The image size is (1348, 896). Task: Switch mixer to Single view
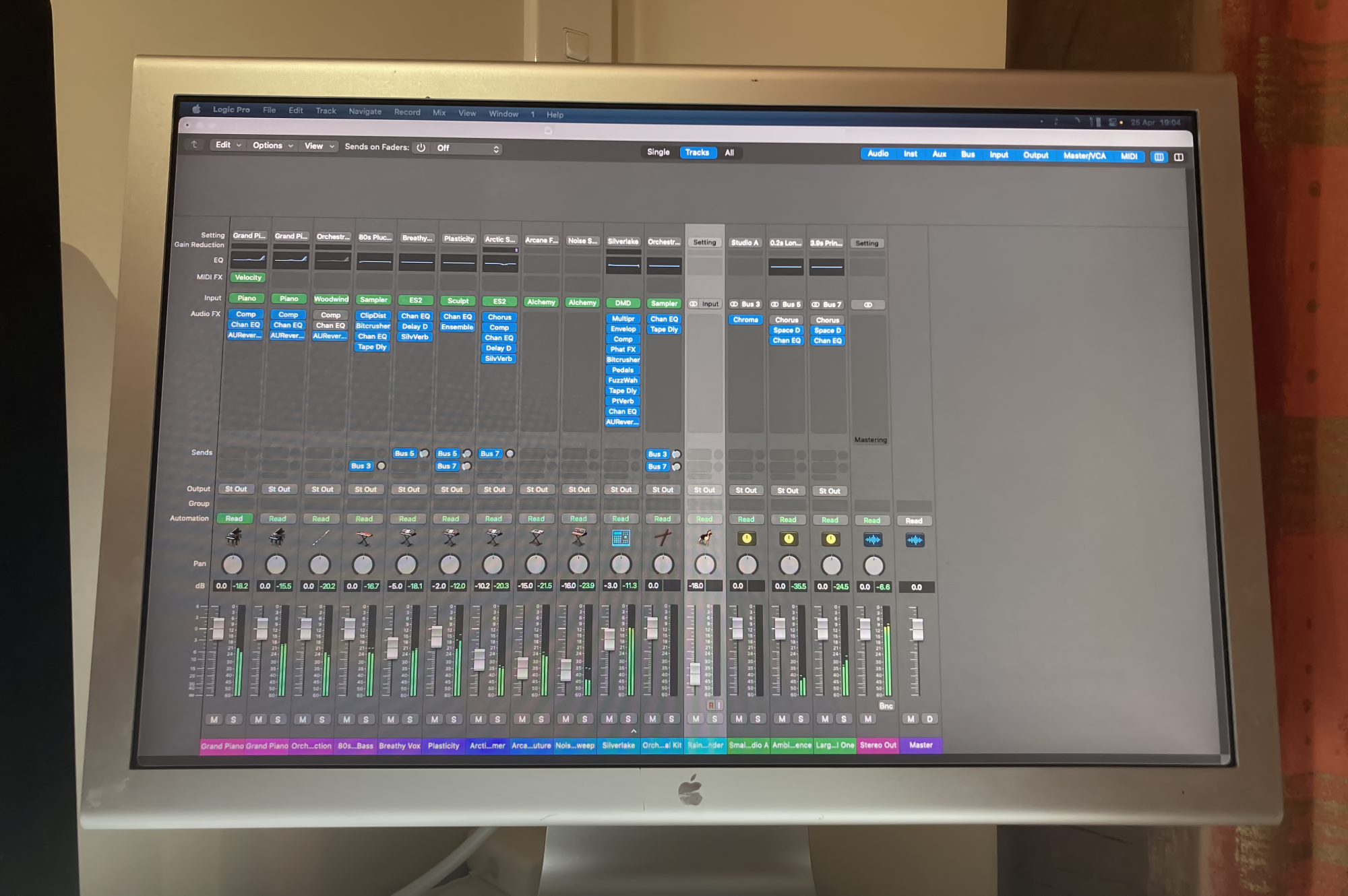click(x=658, y=152)
